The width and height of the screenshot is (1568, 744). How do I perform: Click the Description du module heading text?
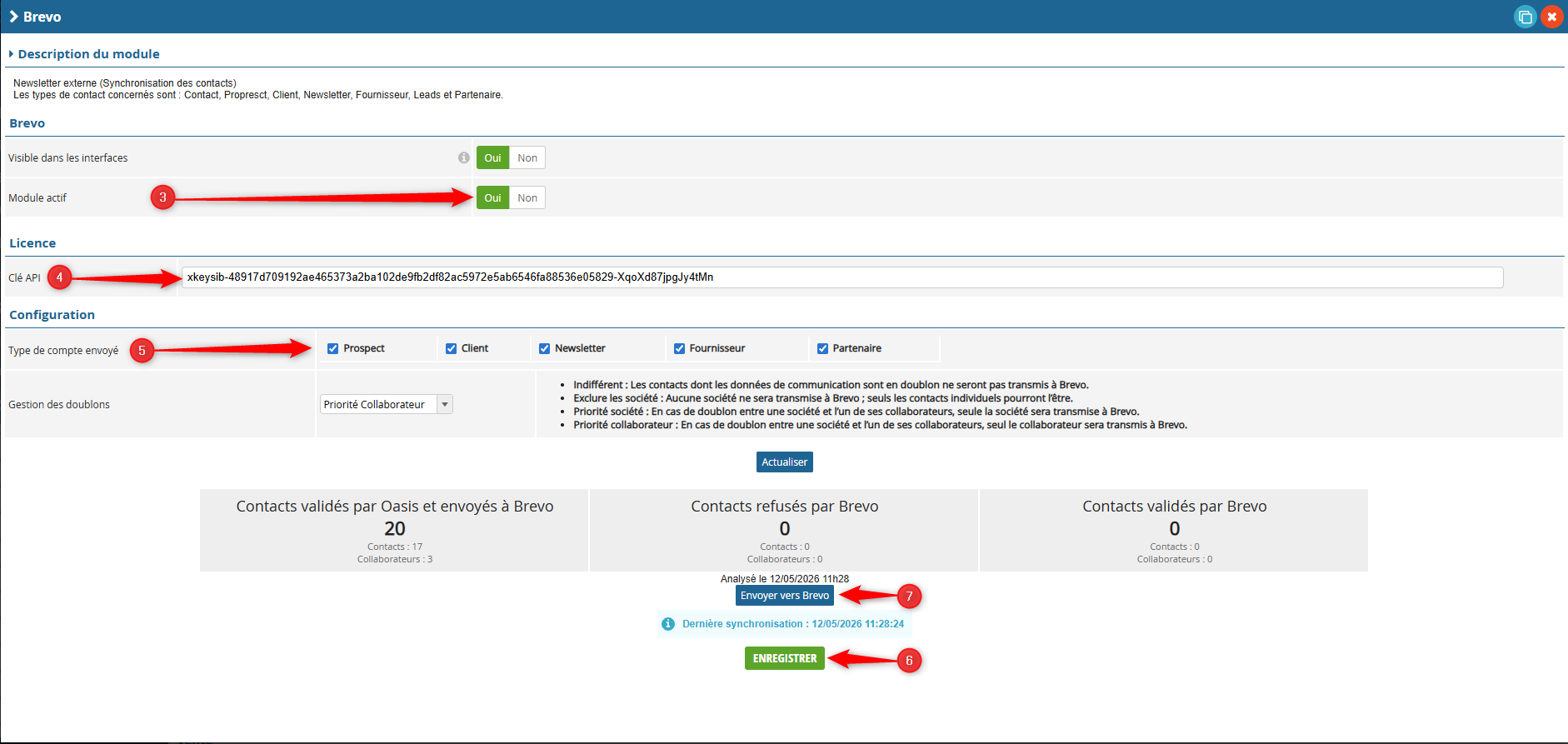89,54
